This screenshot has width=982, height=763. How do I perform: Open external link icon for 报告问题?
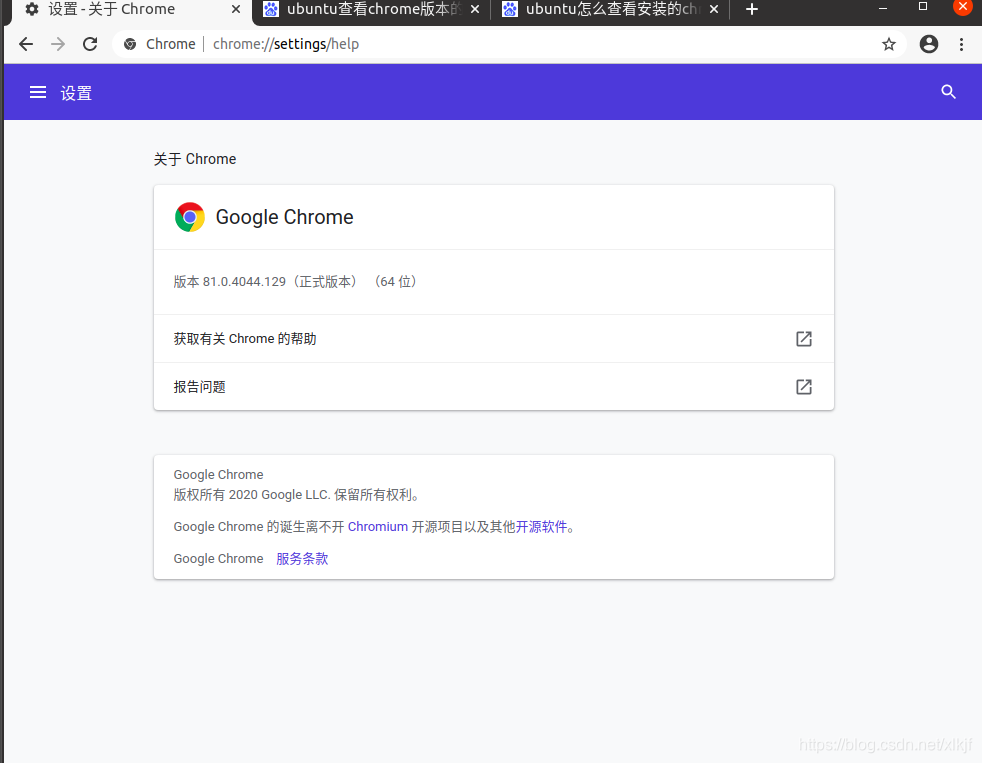click(804, 387)
